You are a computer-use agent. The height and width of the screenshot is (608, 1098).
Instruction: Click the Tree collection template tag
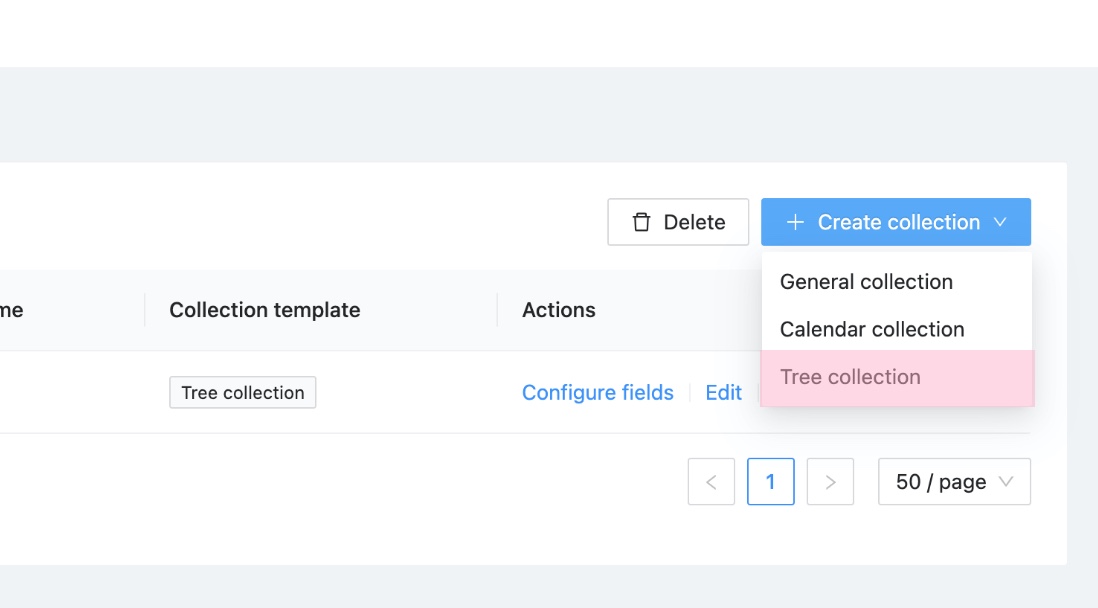tap(243, 392)
